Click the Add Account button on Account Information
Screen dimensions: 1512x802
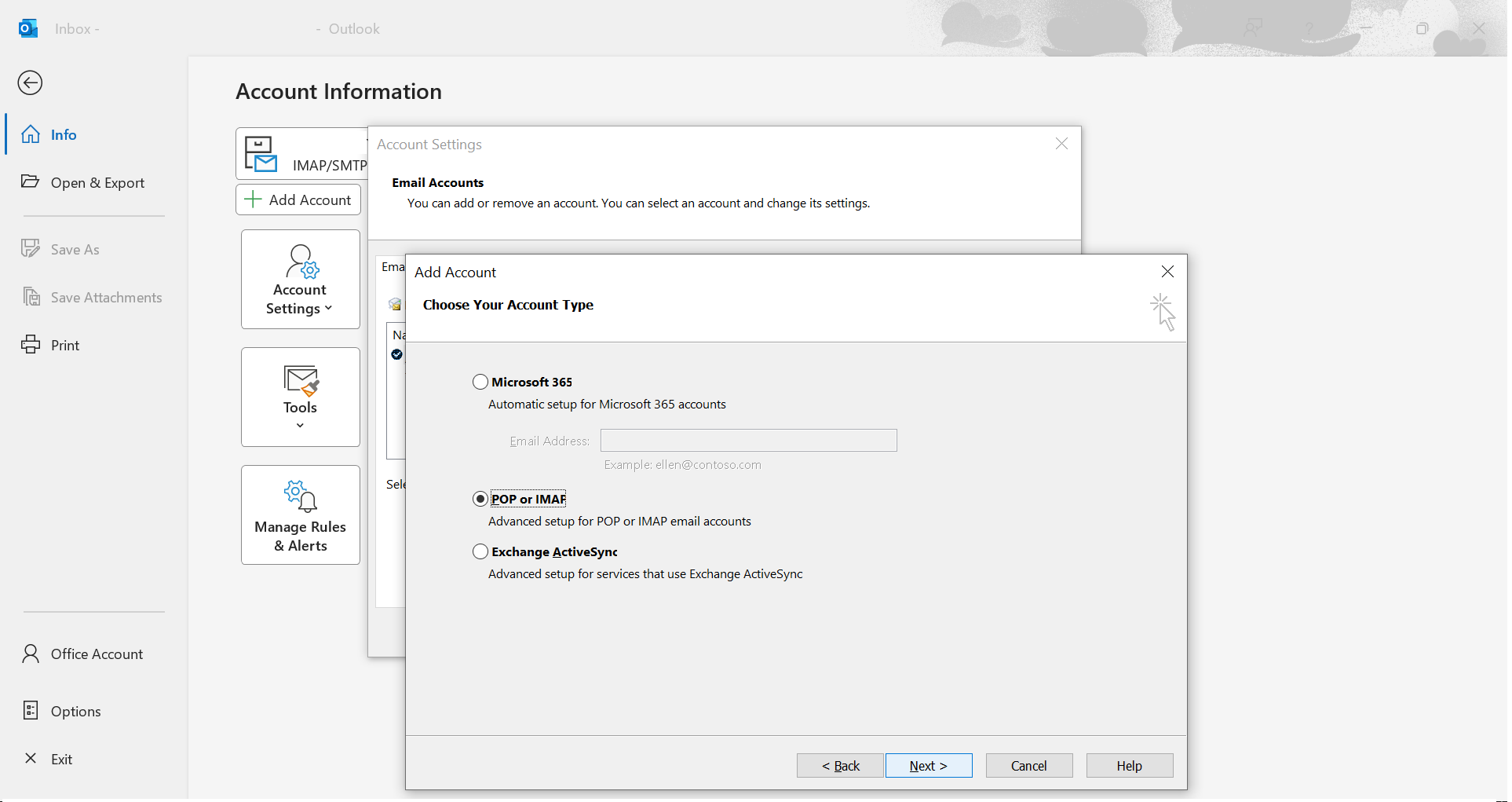click(298, 200)
